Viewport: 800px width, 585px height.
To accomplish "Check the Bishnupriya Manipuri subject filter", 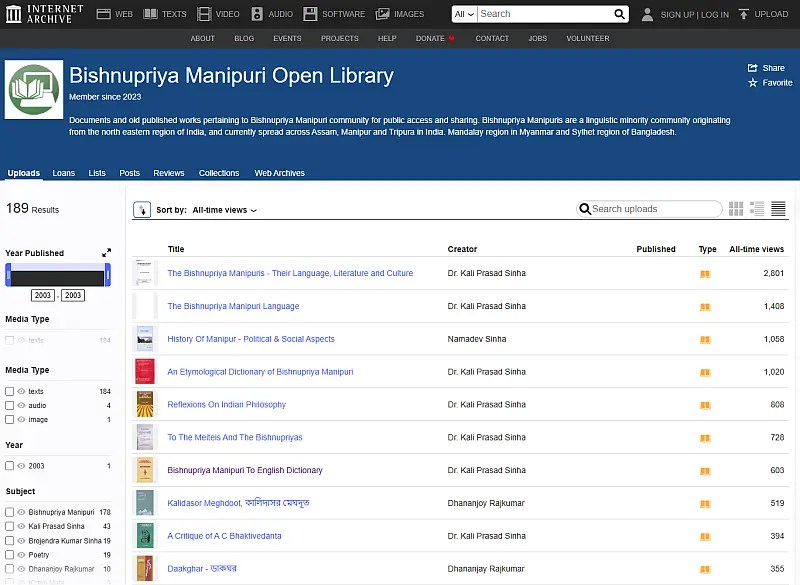I will pyautogui.click(x=9, y=512).
